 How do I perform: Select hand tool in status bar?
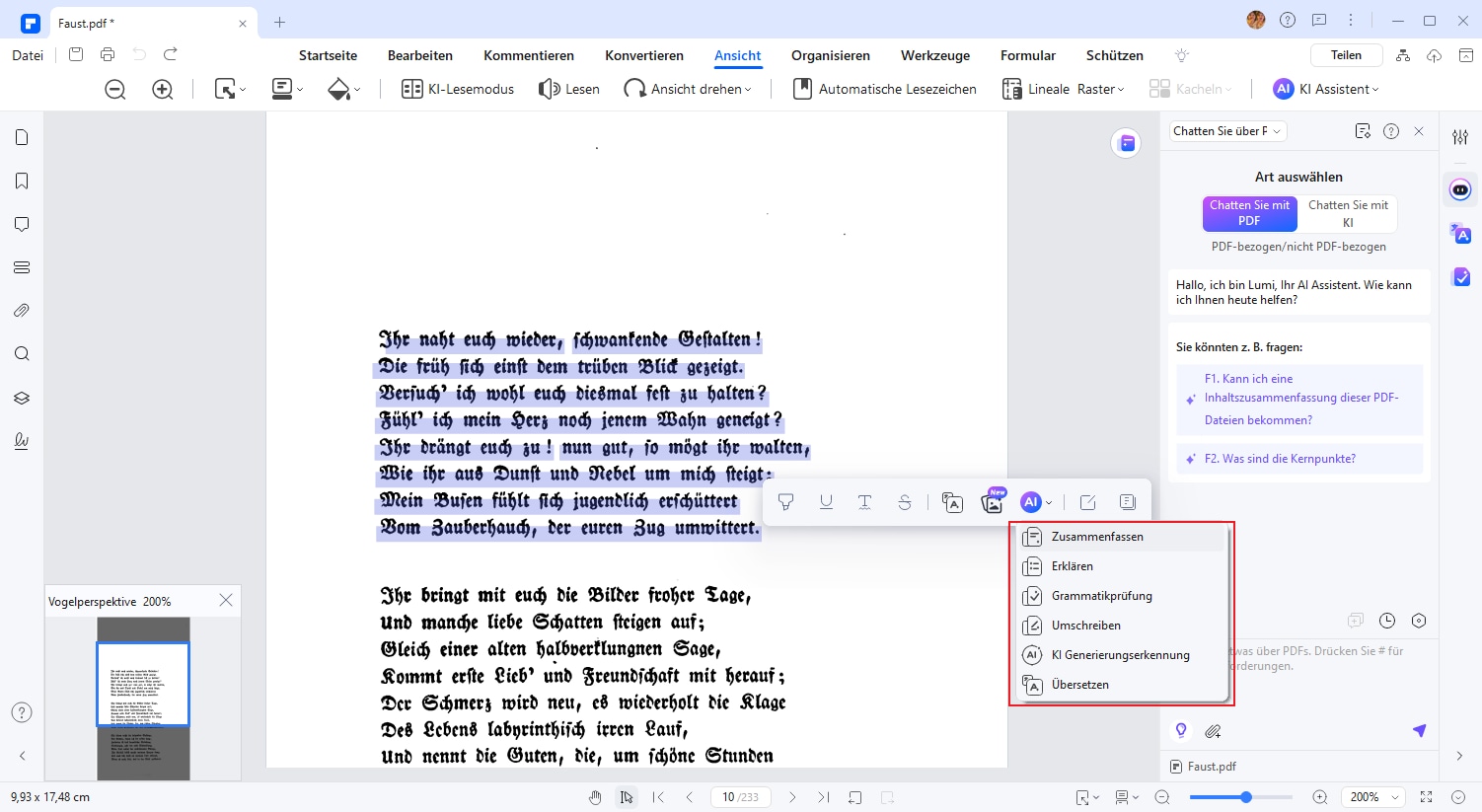coord(595,797)
